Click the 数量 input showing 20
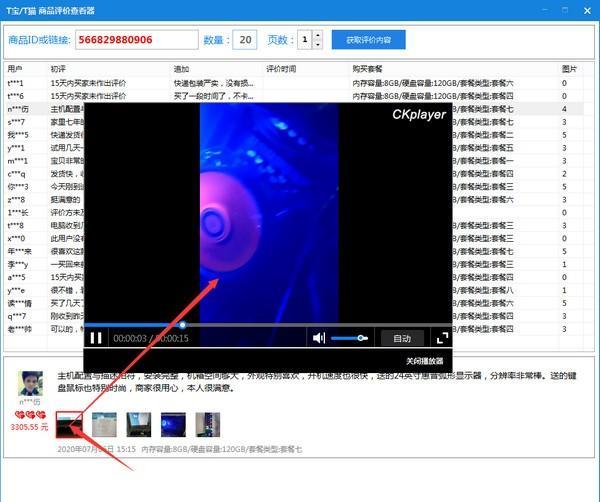This screenshot has width=600, height=502. tap(245, 40)
